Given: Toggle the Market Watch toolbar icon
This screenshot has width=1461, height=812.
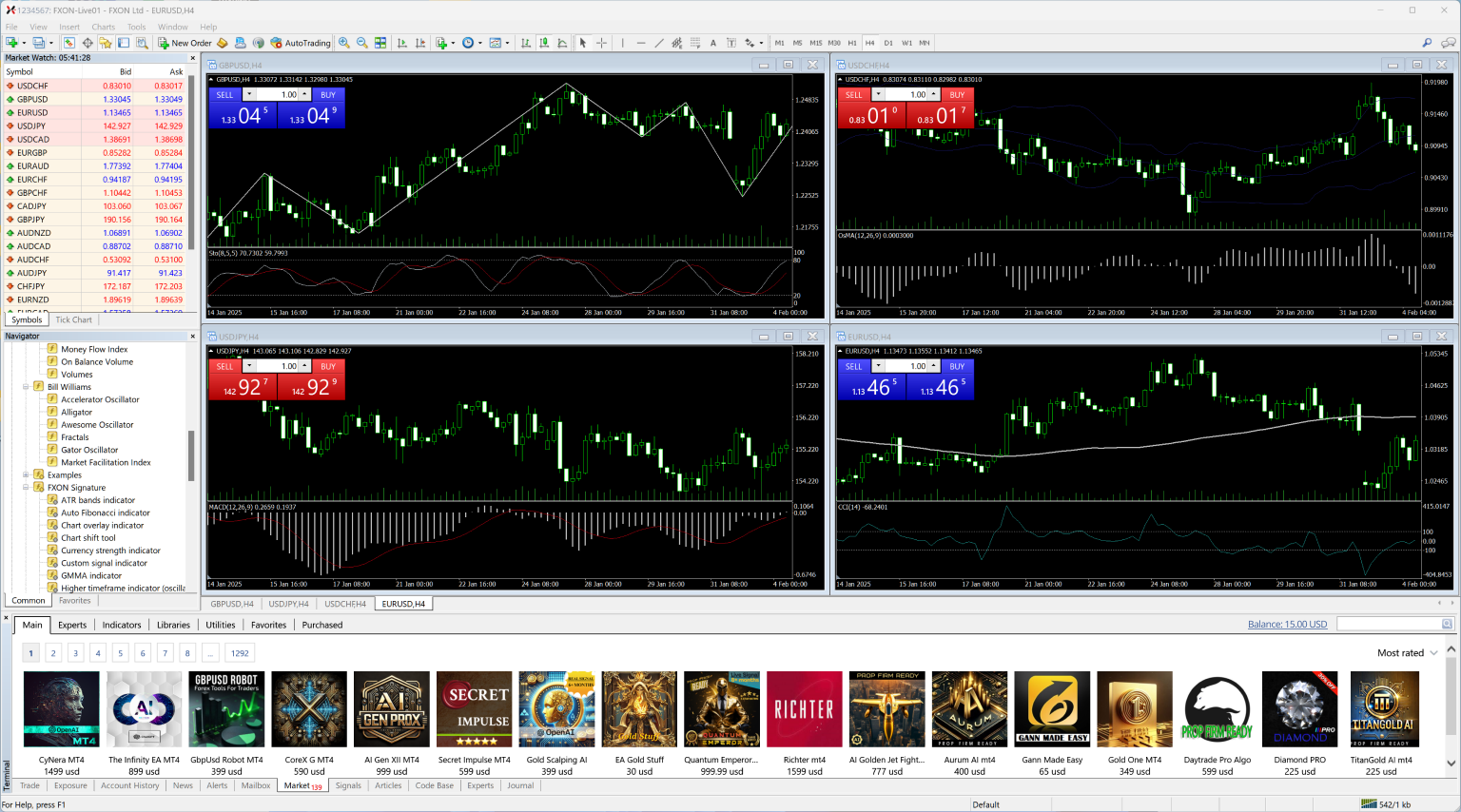Looking at the screenshot, I should coord(69,43).
